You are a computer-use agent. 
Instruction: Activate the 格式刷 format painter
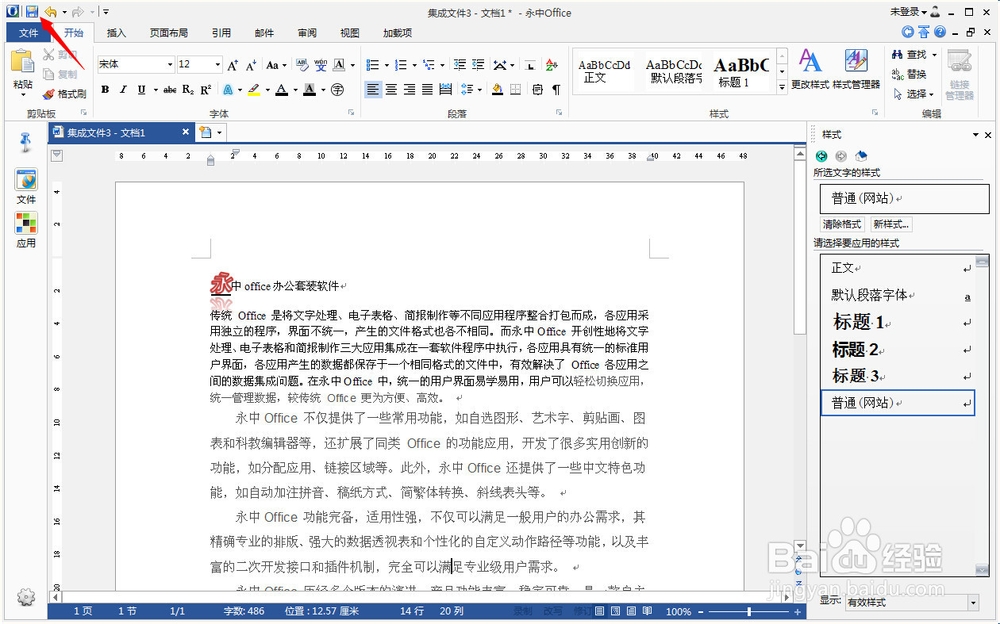pyautogui.click(x=64, y=94)
